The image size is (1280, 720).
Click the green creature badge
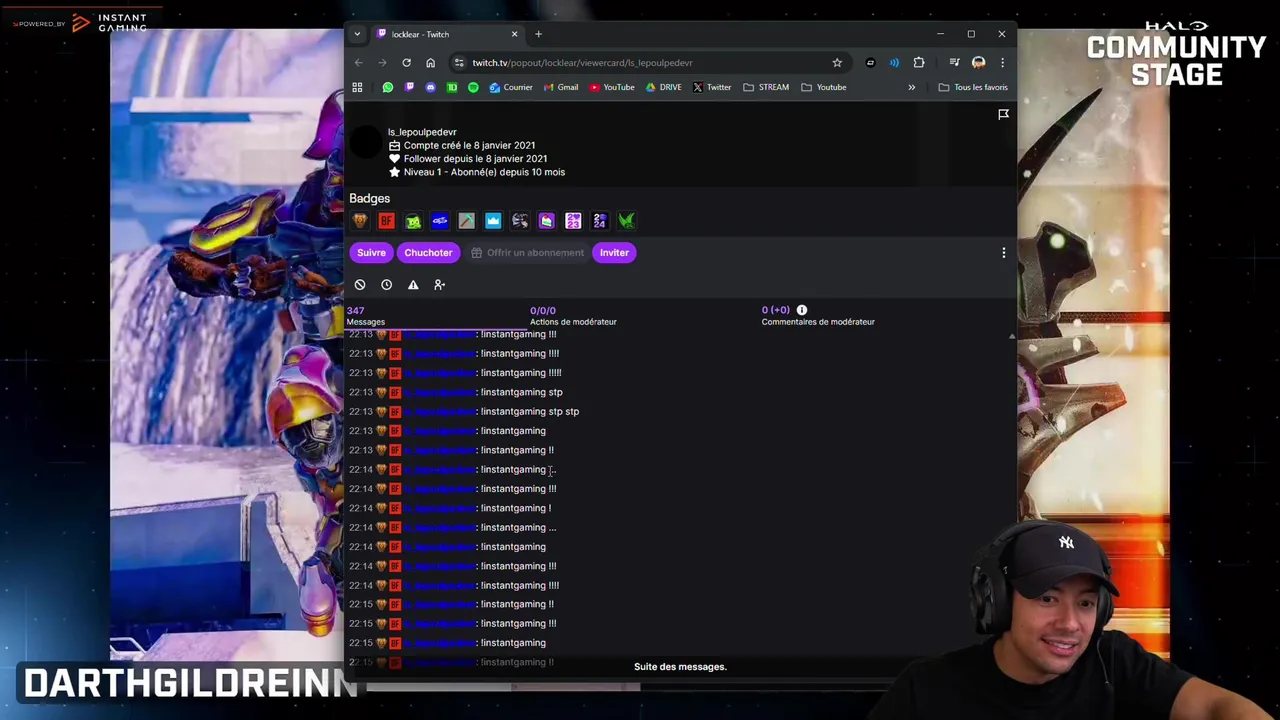(x=413, y=221)
